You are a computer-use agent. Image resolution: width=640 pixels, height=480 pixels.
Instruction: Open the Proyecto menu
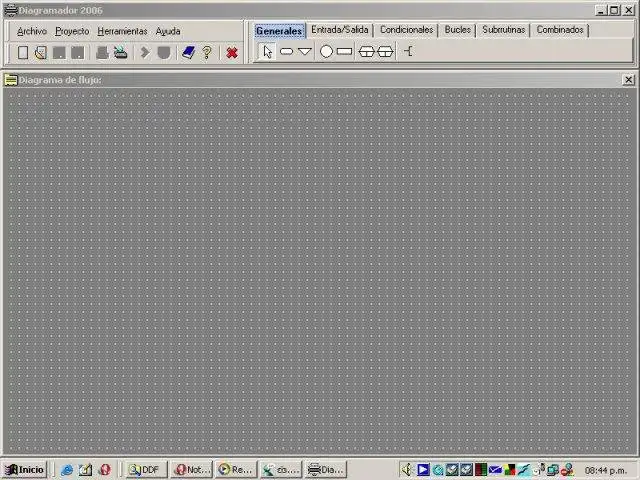tap(72, 31)
